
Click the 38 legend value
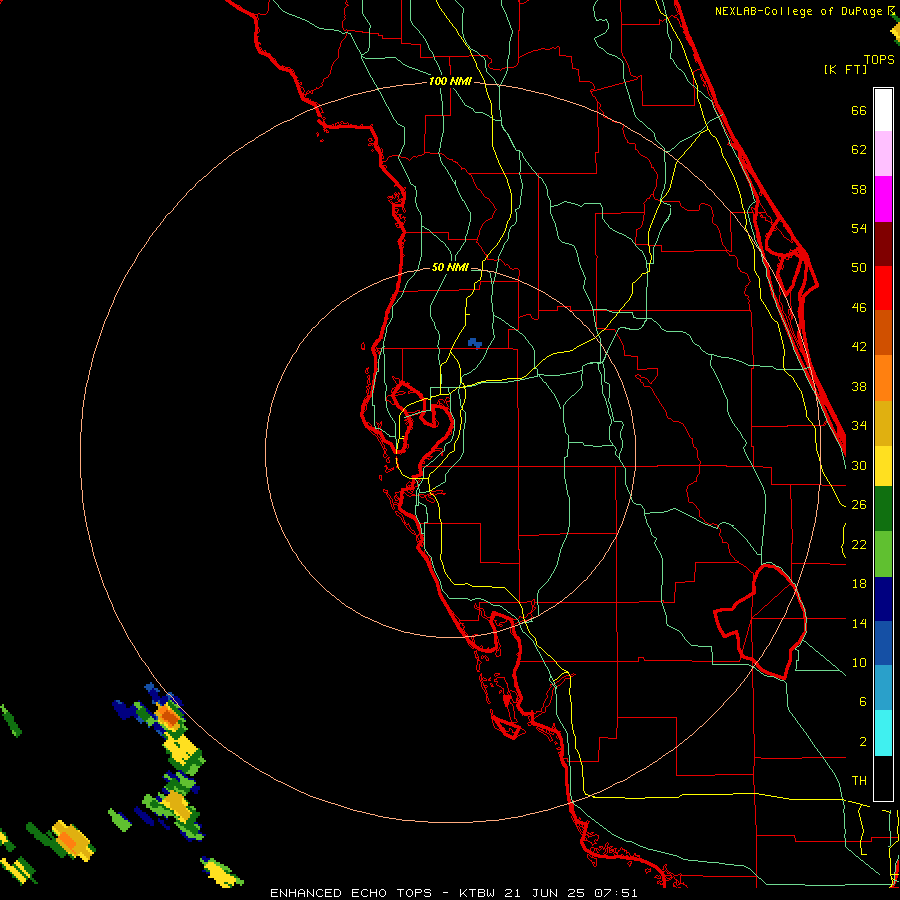click(859, 386)
